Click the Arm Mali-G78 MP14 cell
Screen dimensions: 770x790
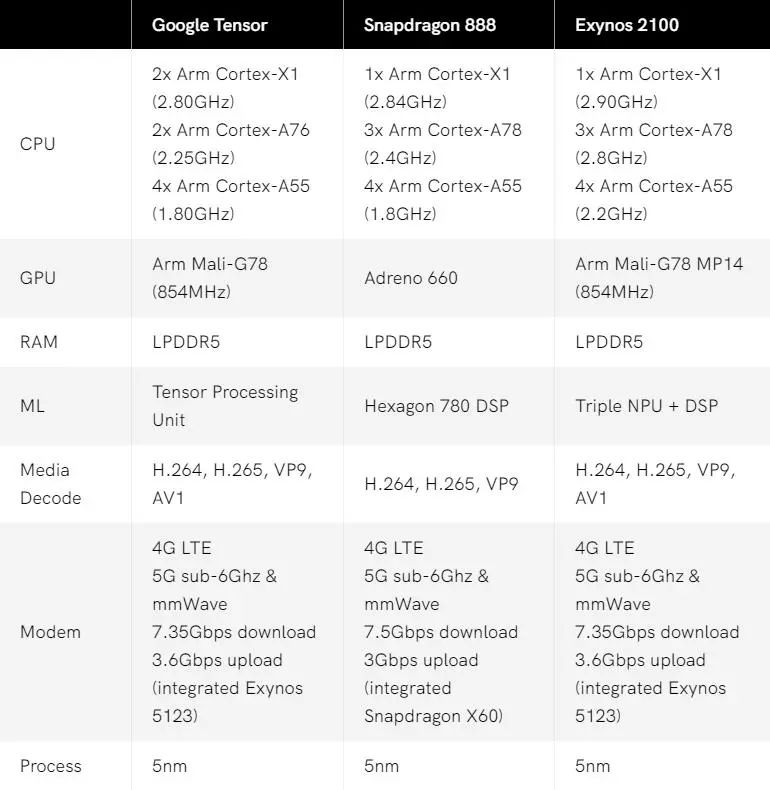(x=659, y=278)
